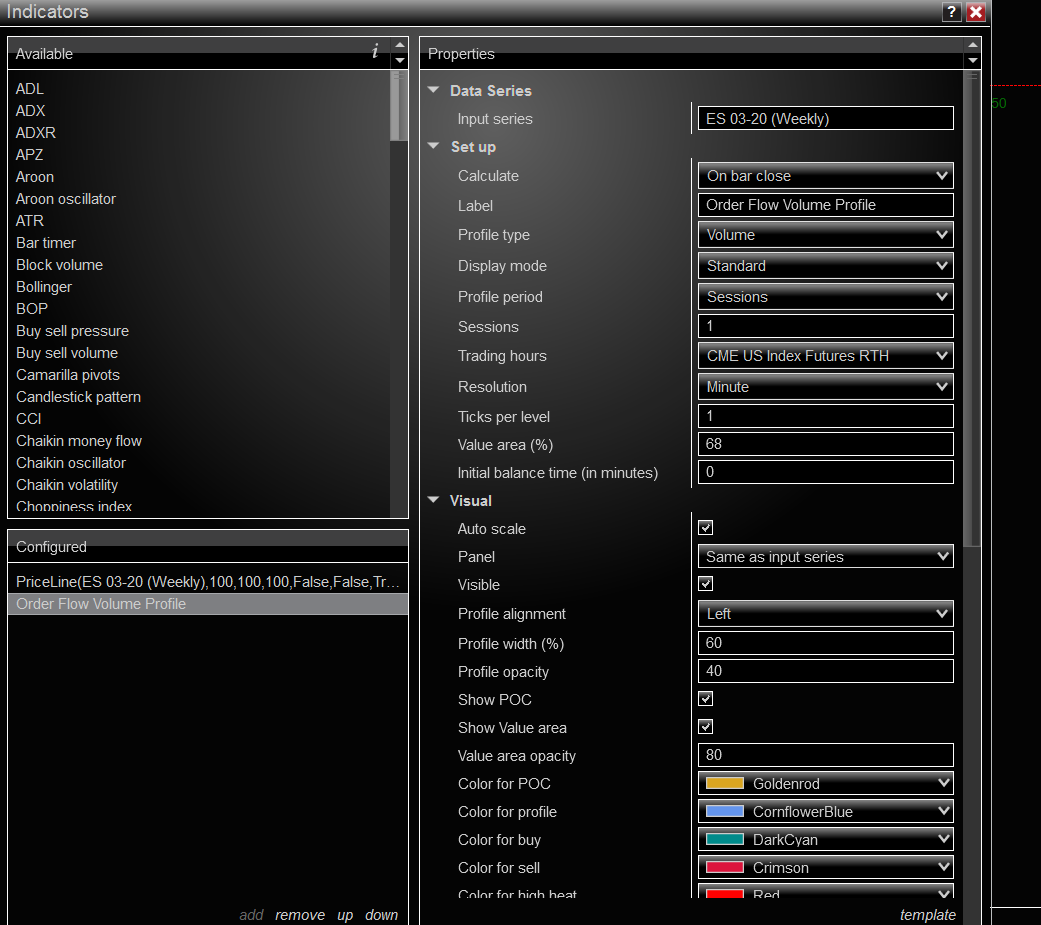Click the down link in Configured panel
Screen dimensions: 1041x925
point(381,915)
